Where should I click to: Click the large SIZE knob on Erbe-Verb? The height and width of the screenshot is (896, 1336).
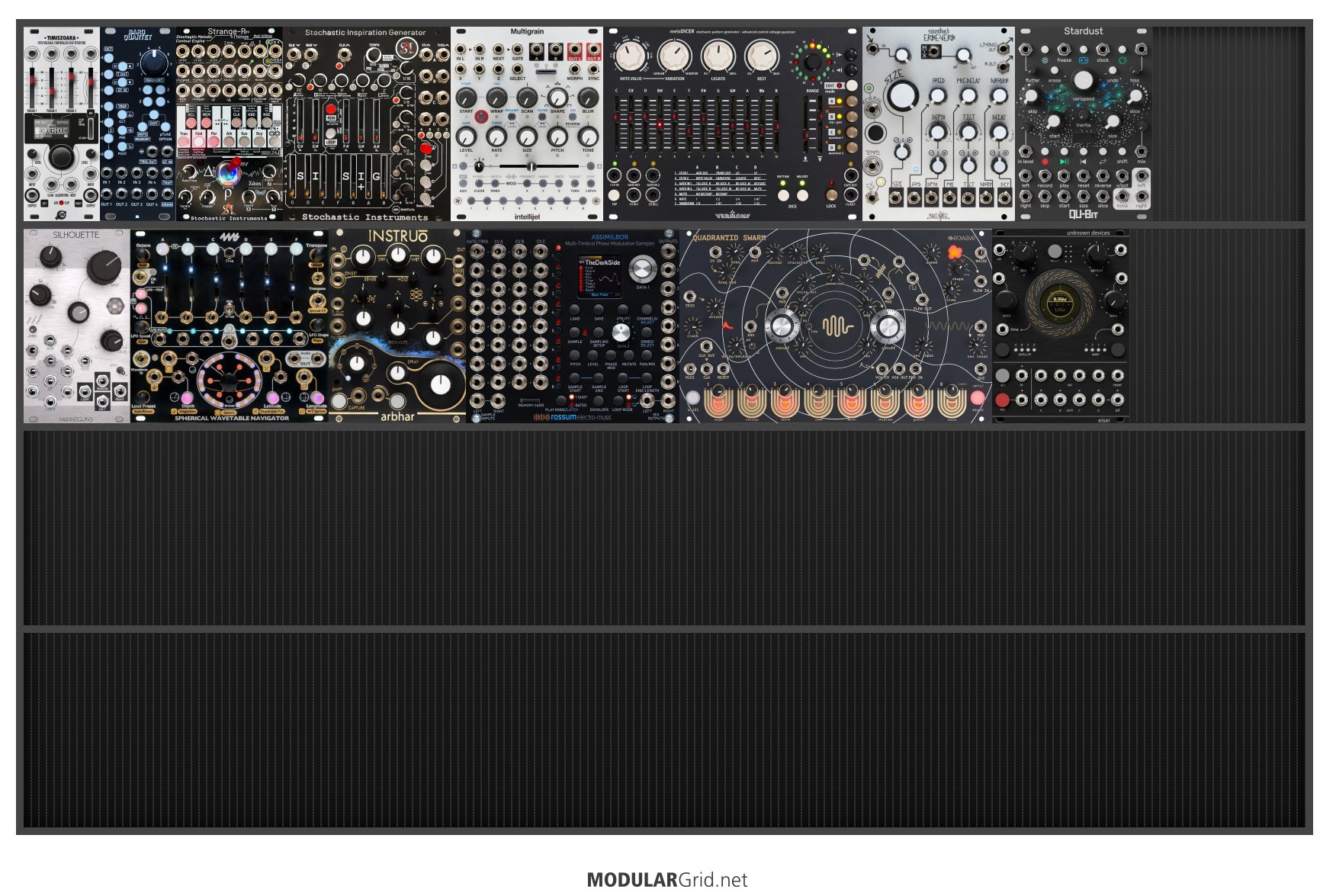coord(902,96)
